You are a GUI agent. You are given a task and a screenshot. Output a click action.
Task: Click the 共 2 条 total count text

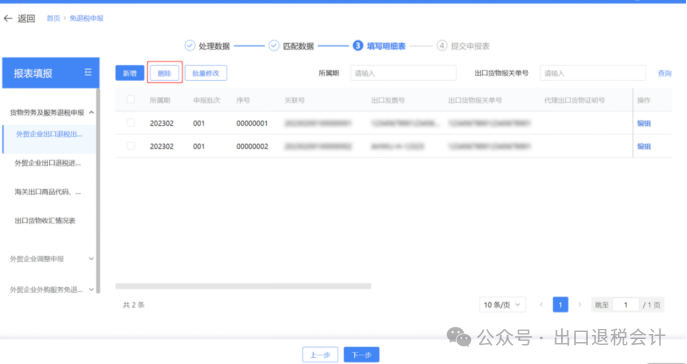pos(134,305)
